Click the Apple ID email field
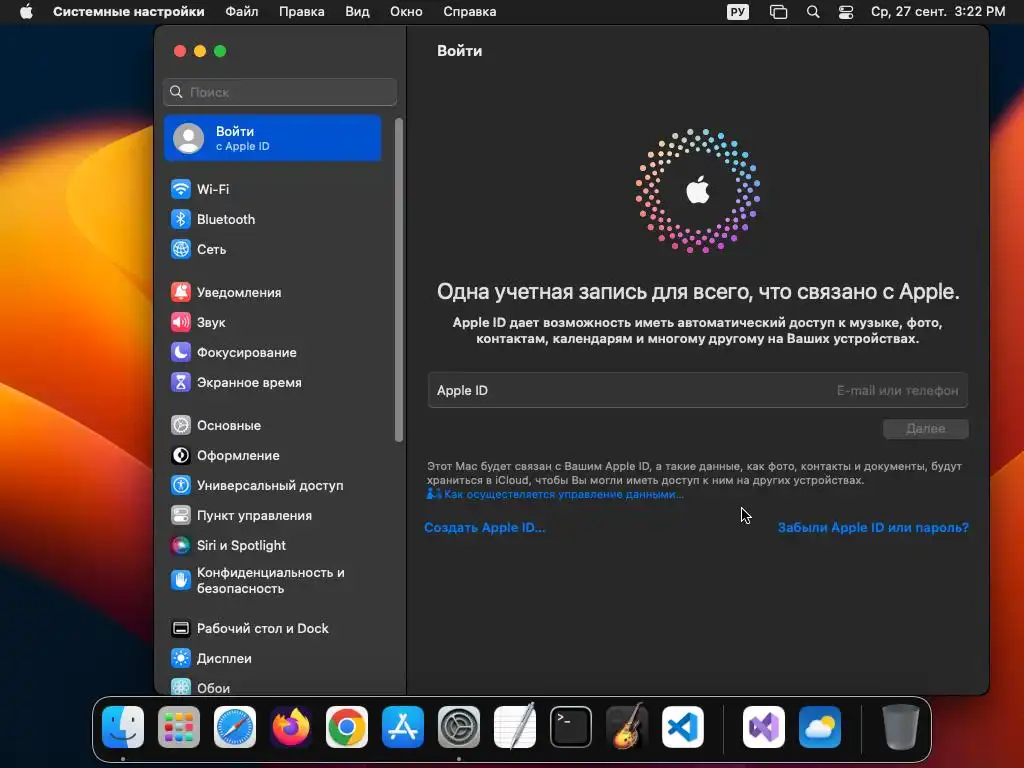Screen dimensions: 1024x768 pyautogui.click(x=697, y=391)
